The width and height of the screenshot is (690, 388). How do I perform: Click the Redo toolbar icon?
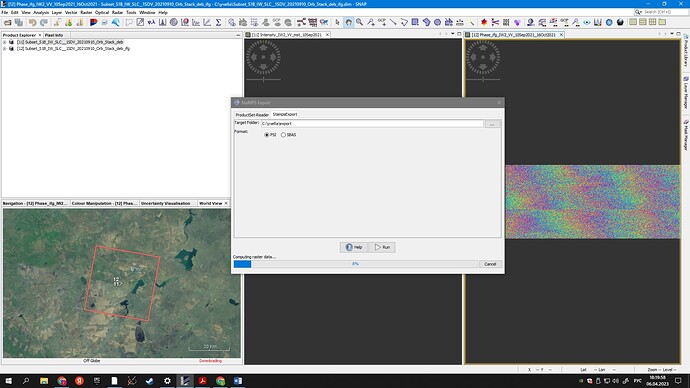44,22
